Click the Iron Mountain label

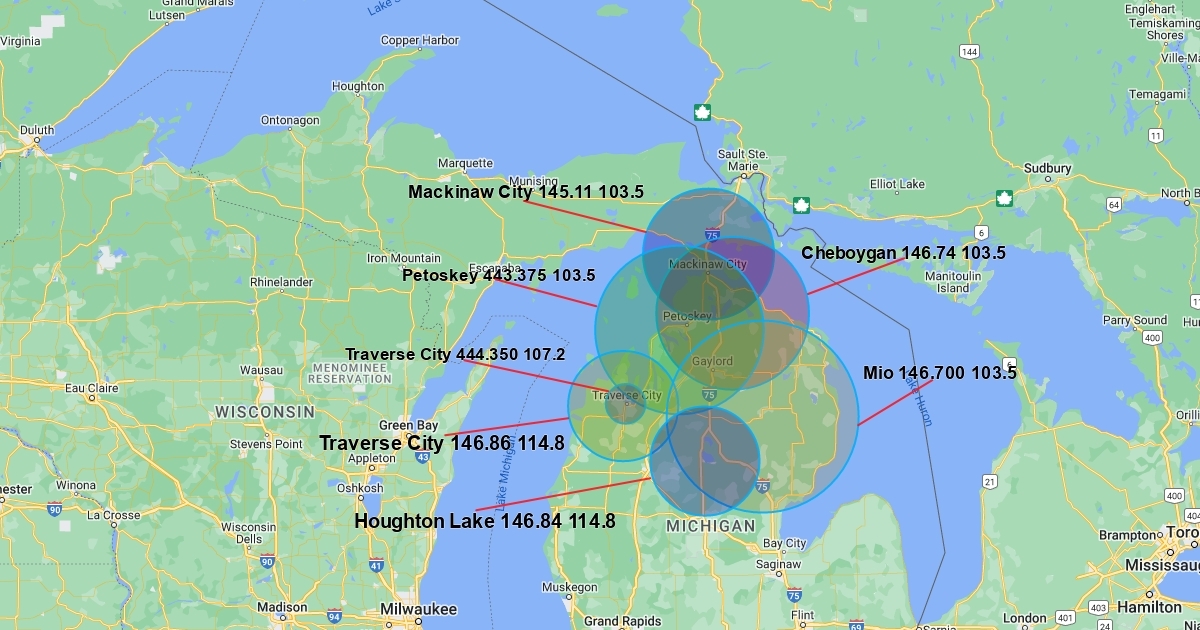pyautogui.click(x=404, y=258)
